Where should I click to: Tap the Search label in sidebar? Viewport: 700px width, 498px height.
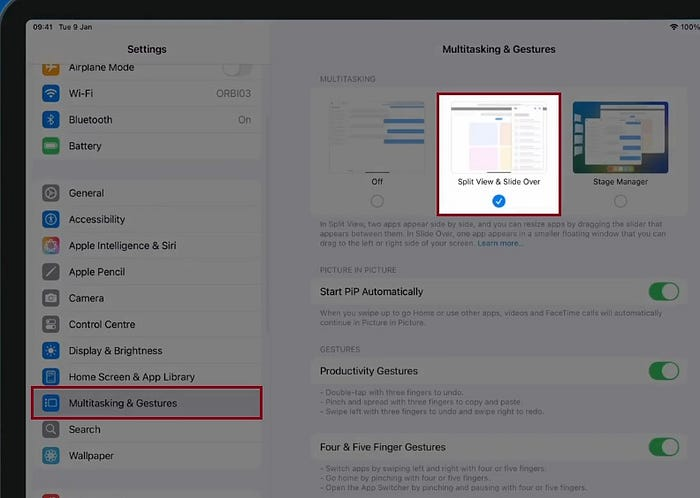(x=84, y=429)
